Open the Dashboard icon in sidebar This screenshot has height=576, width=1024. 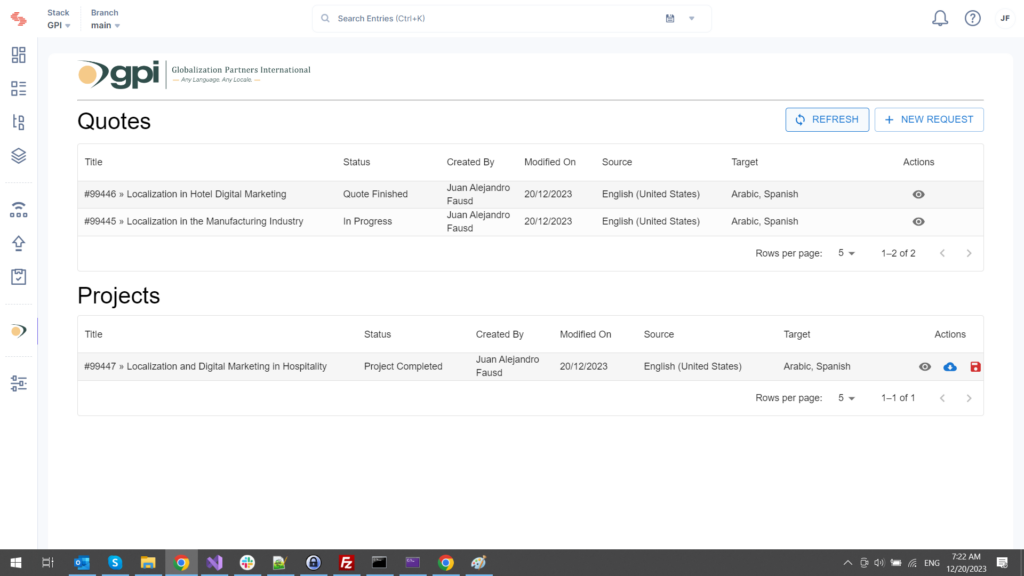pyautogui.click(x=18, y=55)
